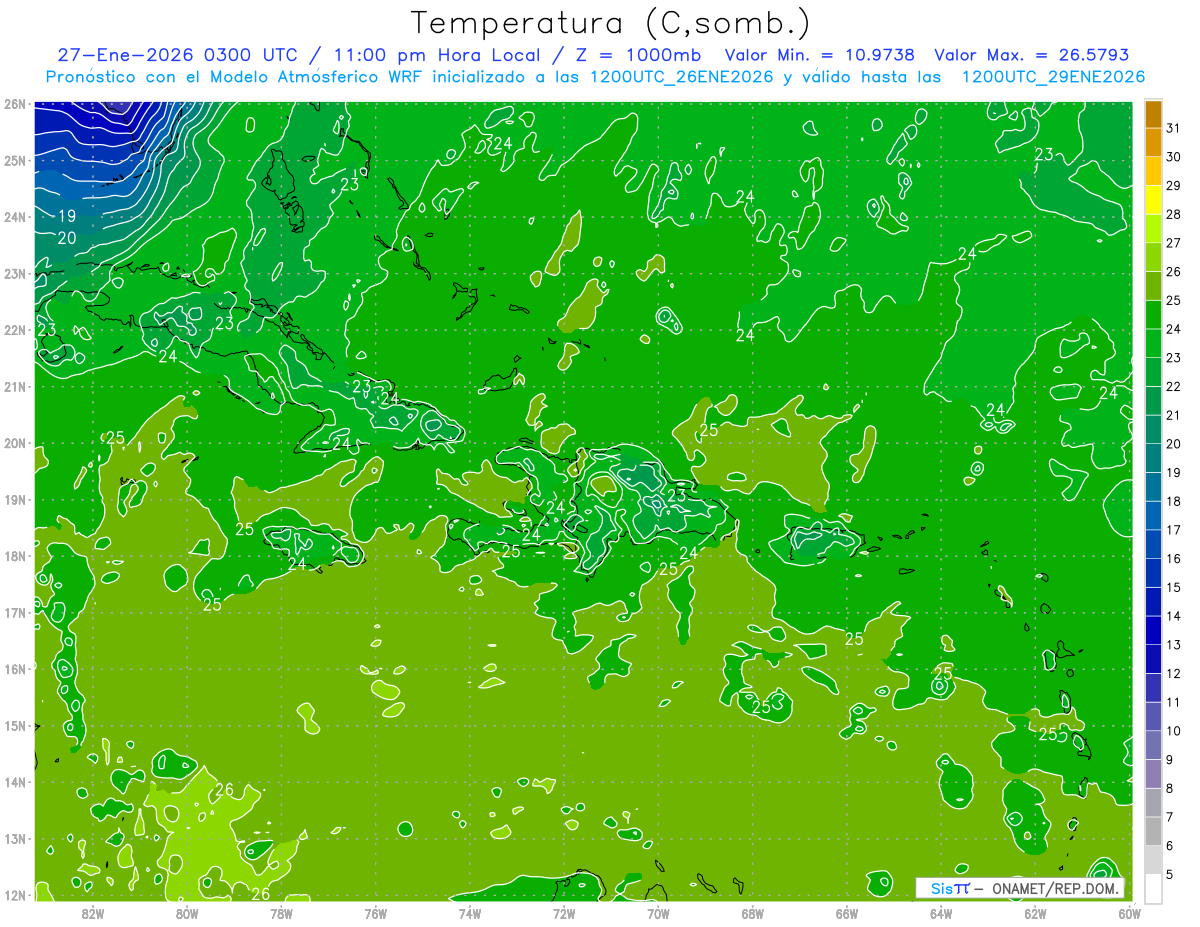Click the 'Valor Max. = 26.5793' value
1200x927 pixels.
(1032, 55)
